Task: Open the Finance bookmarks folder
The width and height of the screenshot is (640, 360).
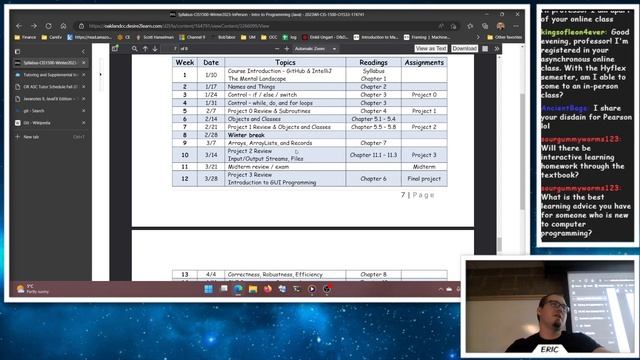Action: click(25, 37)
